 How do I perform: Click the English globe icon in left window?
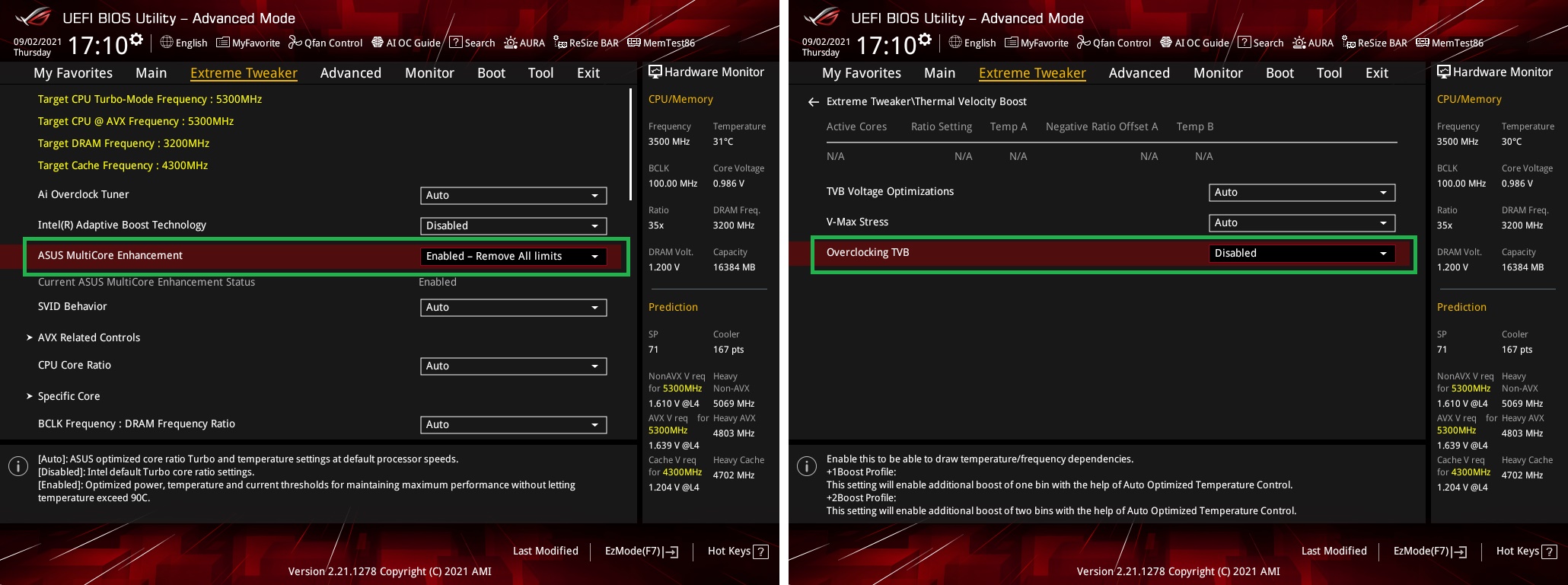167,42
